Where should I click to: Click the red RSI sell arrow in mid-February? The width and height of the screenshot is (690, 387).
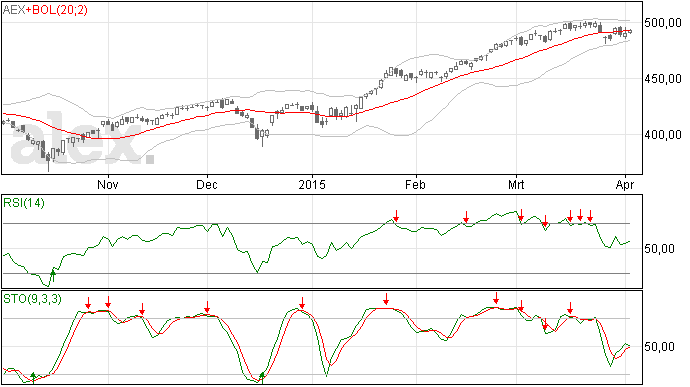point(466,217)
